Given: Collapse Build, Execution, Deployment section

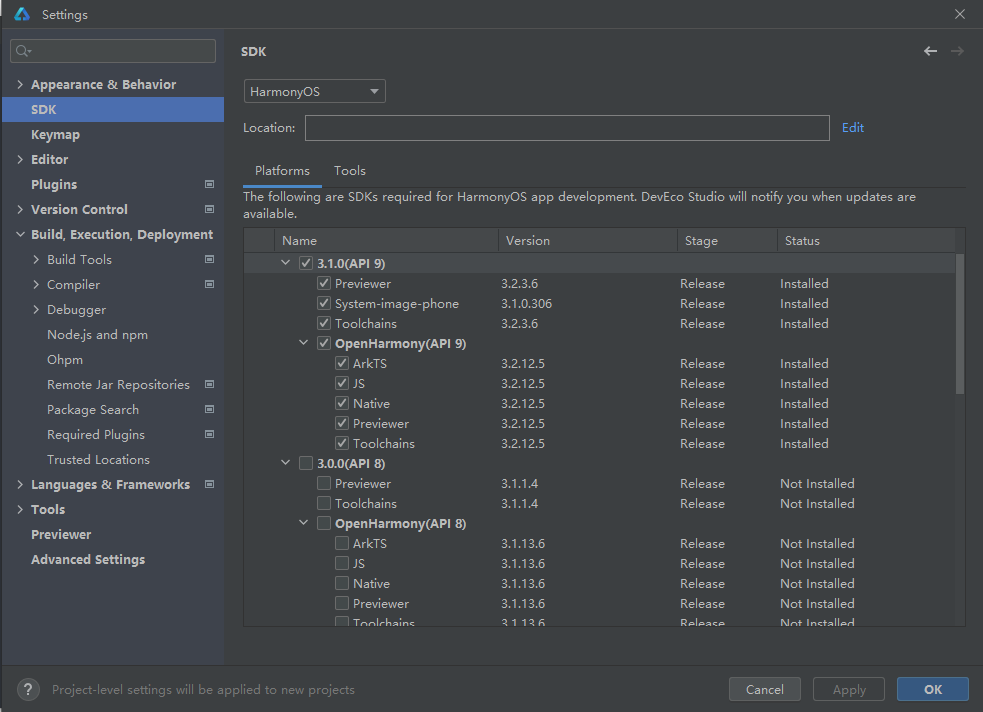Looking at the screenshot, I should [x=20, y=234].
